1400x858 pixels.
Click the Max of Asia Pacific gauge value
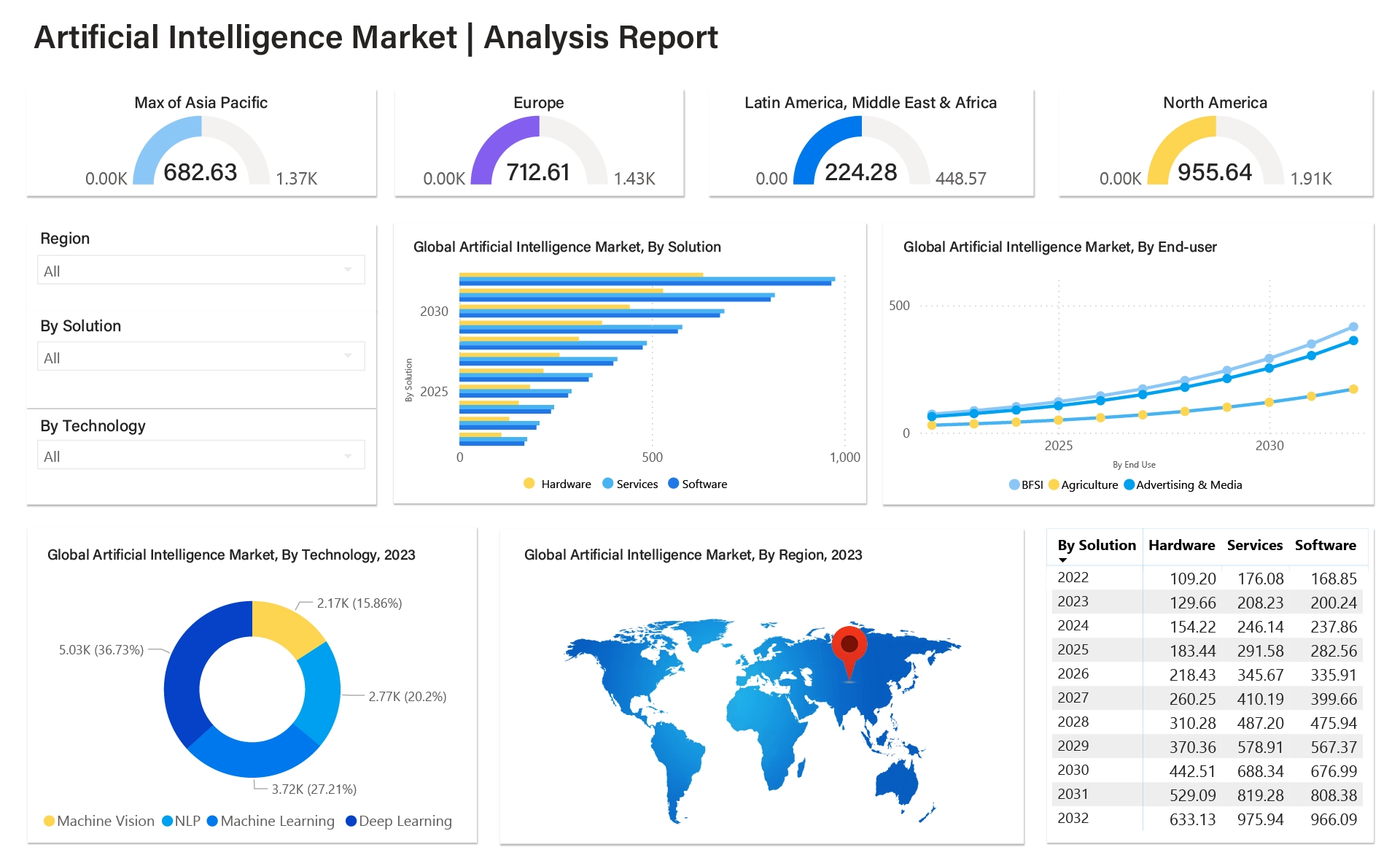click(x=199, y=173)
